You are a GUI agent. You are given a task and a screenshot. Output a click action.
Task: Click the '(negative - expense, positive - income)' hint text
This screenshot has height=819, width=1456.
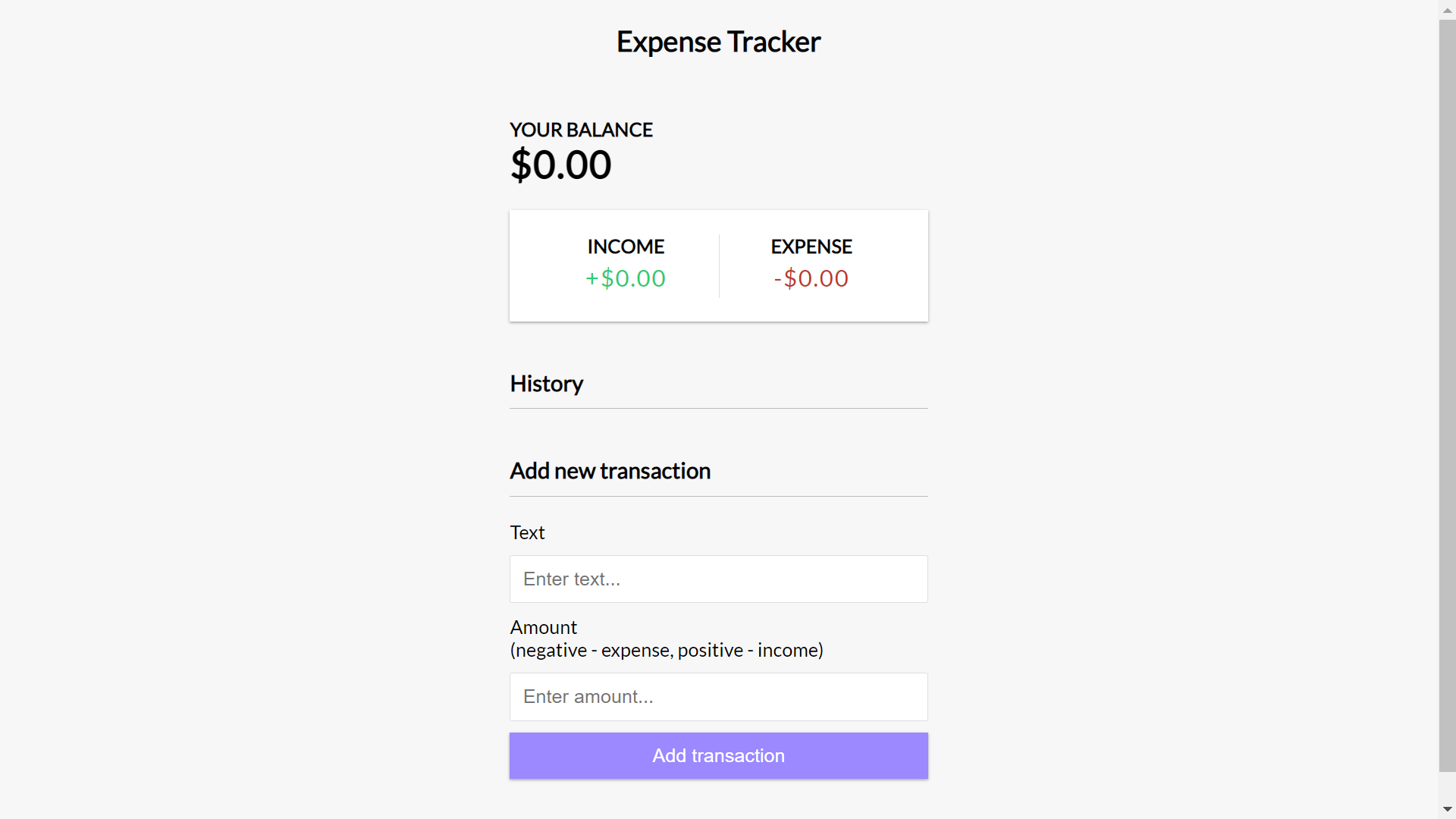pos(666,650)
